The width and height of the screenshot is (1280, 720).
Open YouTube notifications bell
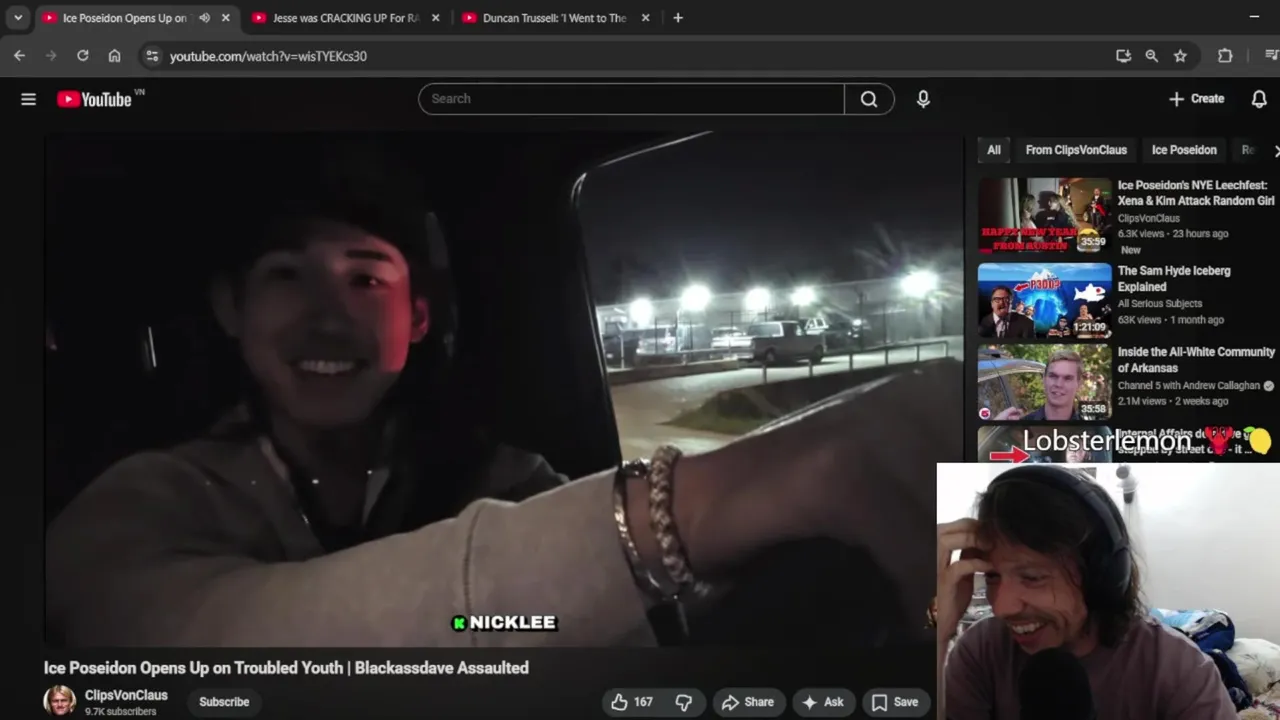(1259, 99)
